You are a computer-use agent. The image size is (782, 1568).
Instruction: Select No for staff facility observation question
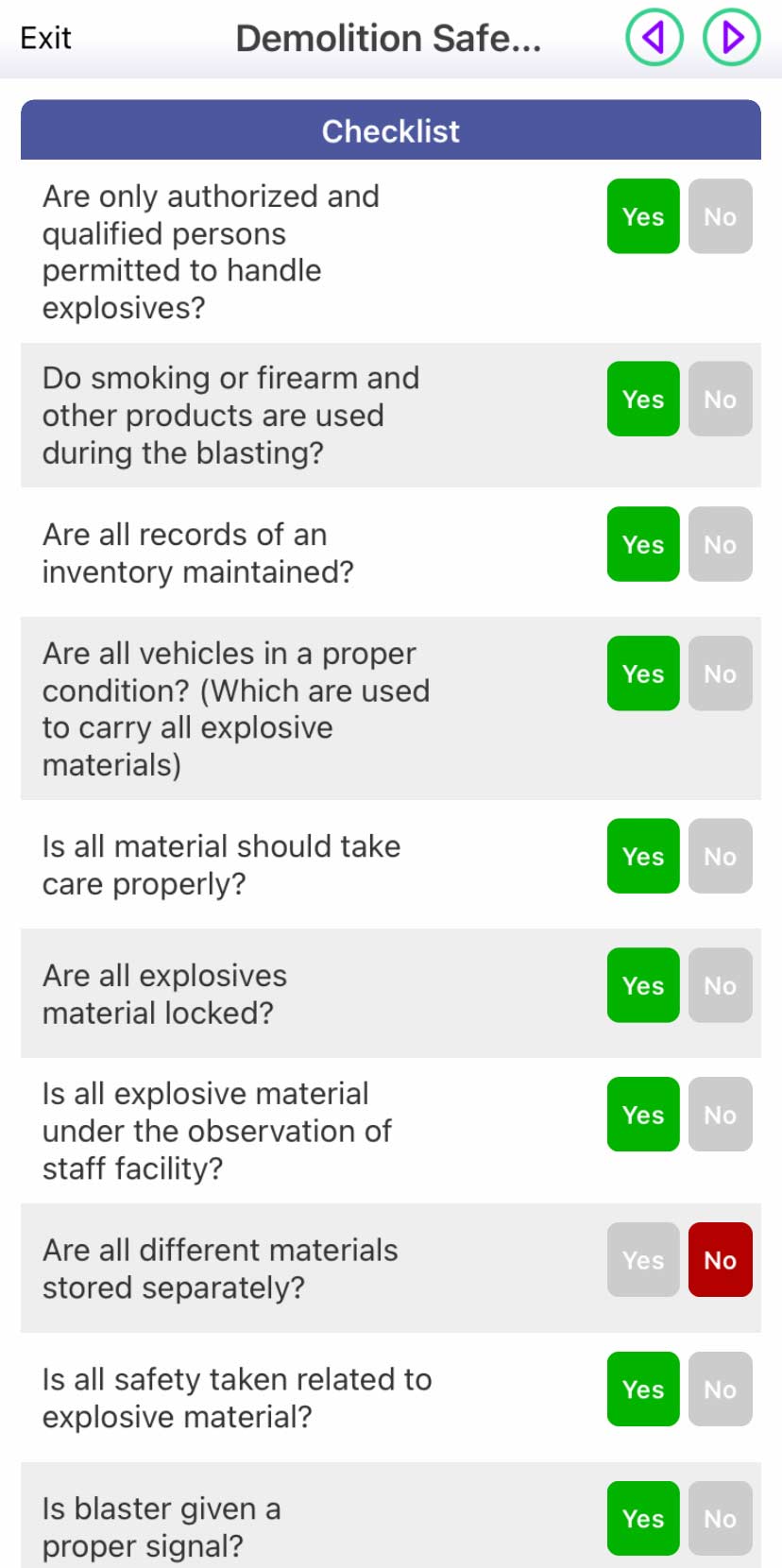point(720,1115)
